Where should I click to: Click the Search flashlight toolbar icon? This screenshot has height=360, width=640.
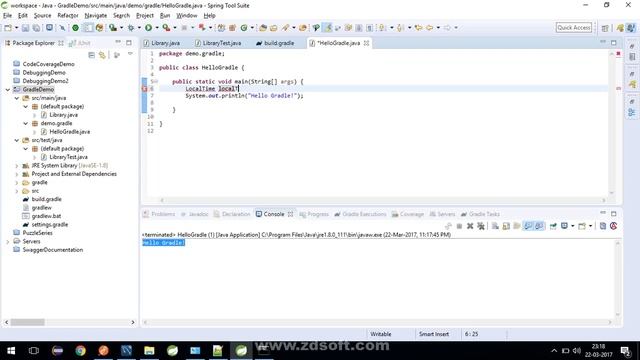tap(285, 28)
